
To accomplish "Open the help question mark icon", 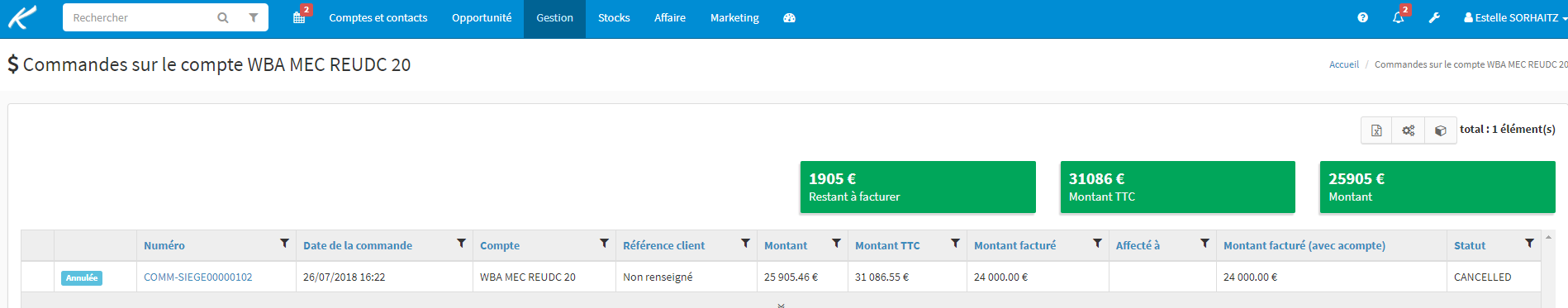I will [1362, 17].
